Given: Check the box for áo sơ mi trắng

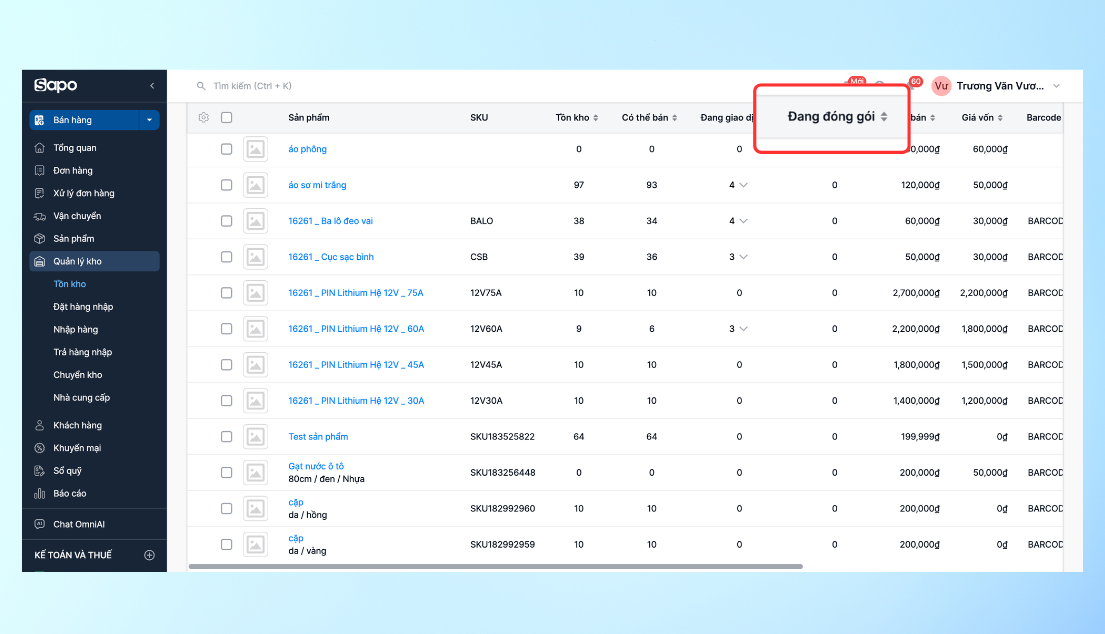Looking at the screenshot, I should [227, 185].
